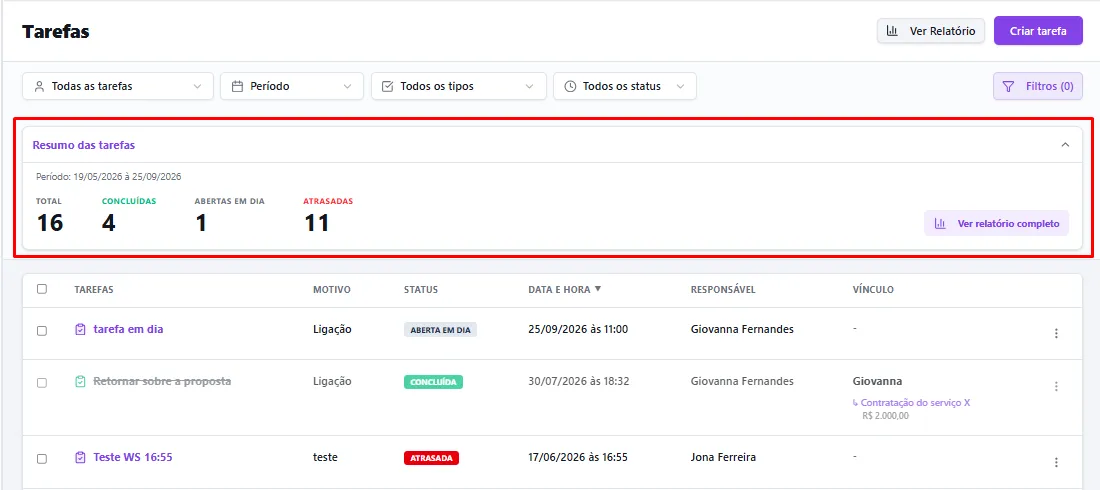Click the checkbox icon in Todos os tipos
Screen dimensions: 1100x490
click(387, 86)
